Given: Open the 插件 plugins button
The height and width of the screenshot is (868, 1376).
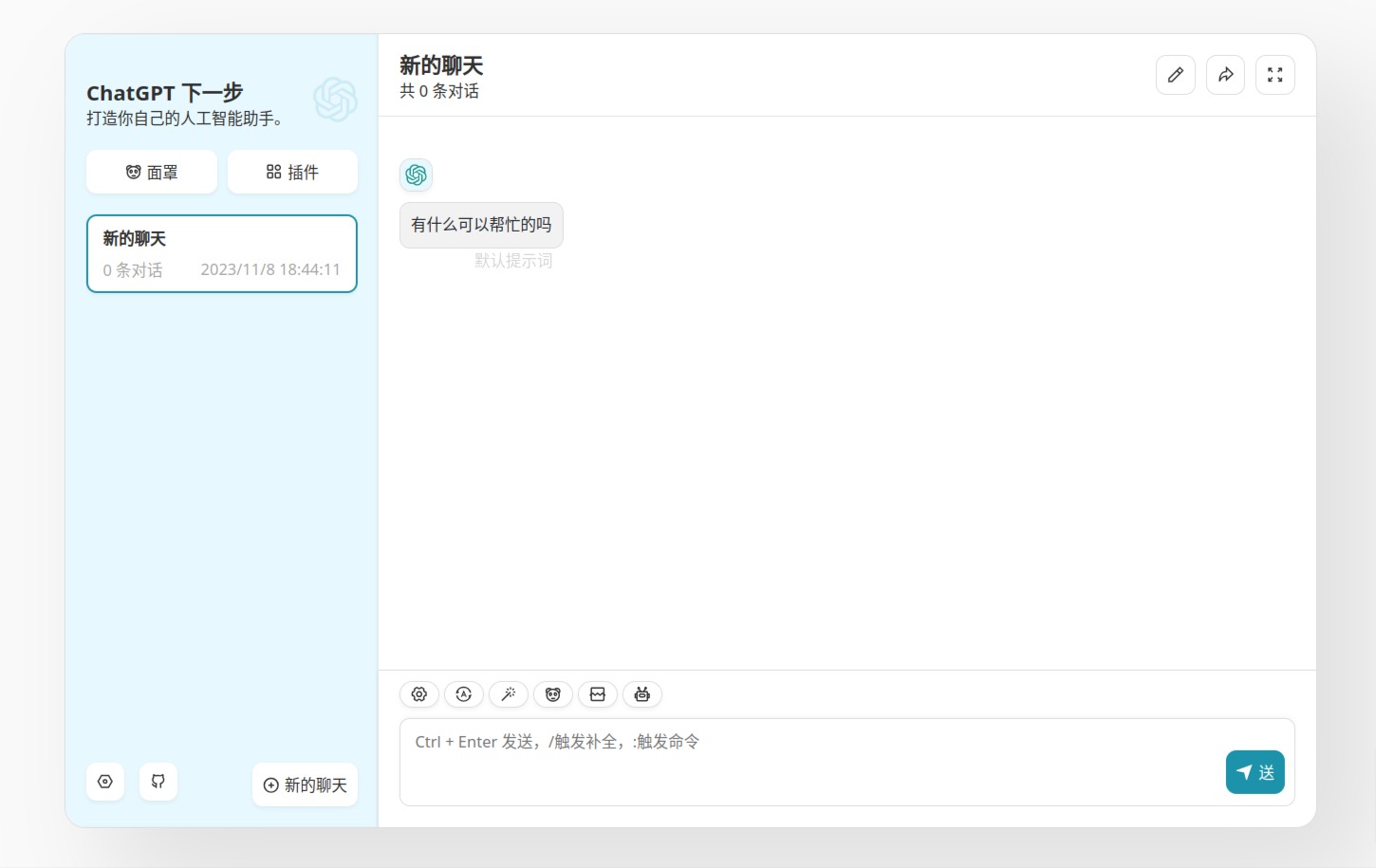Looking at the screenshot, I should coord(292,172).
